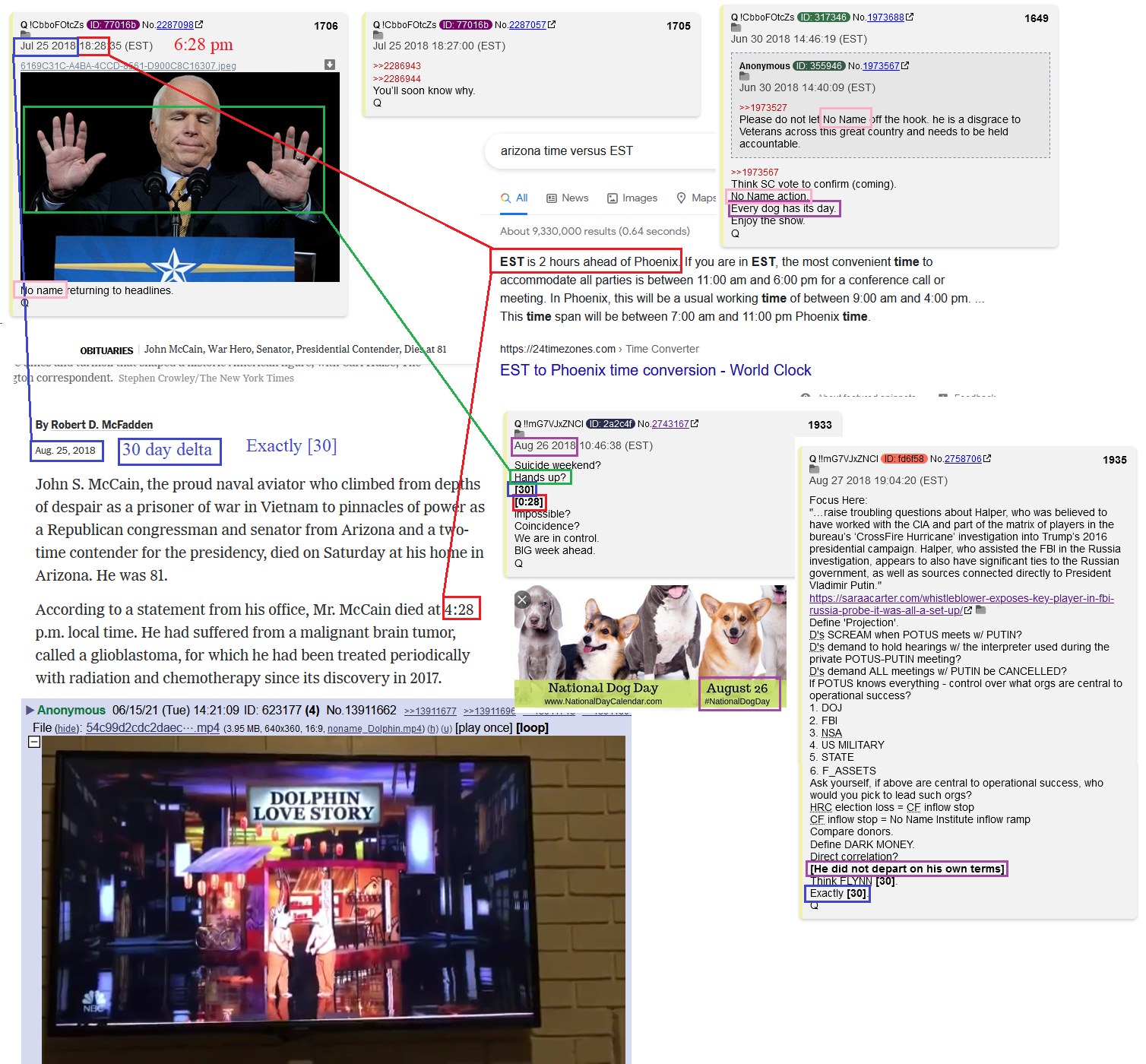
Task: Open post number link 2743167
Action: [x=670, y=424]
